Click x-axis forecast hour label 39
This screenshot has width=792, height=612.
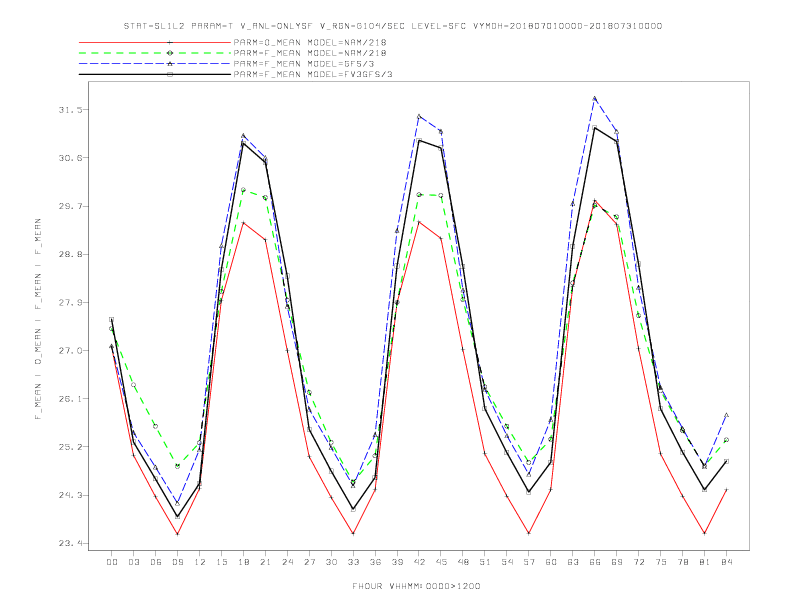tap(398, 562)
